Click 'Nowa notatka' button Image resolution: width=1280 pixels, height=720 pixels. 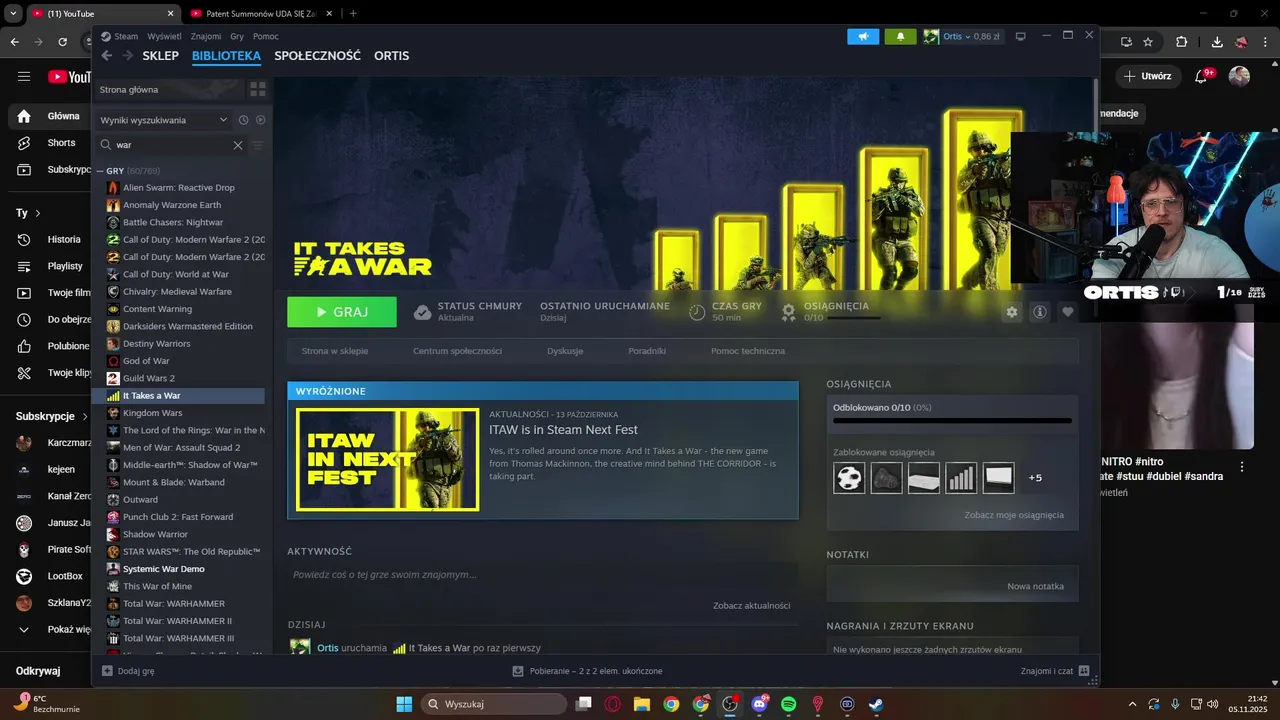(x=1035, y=586)
